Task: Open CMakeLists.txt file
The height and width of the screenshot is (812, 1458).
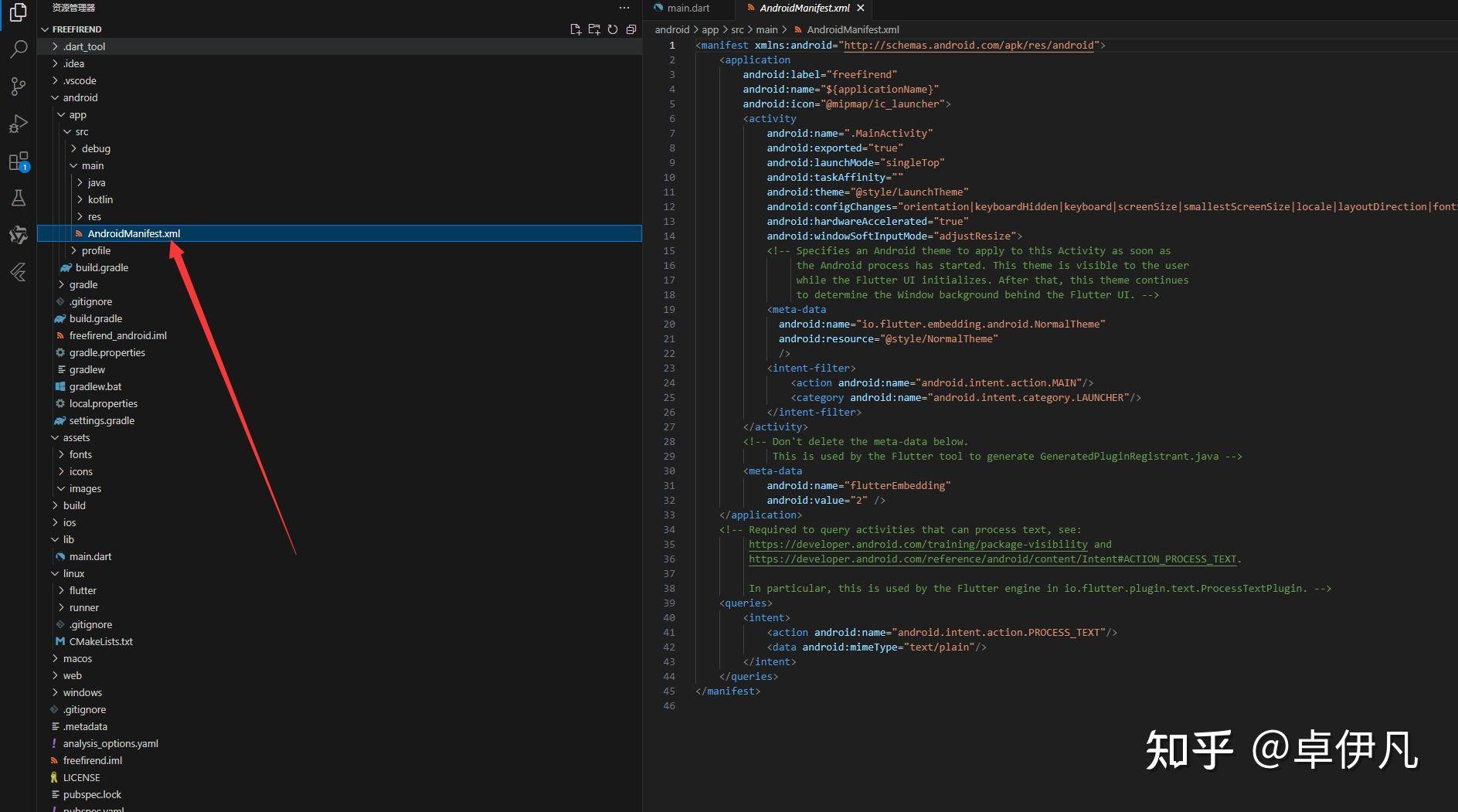Action: (x=340, y=641)
